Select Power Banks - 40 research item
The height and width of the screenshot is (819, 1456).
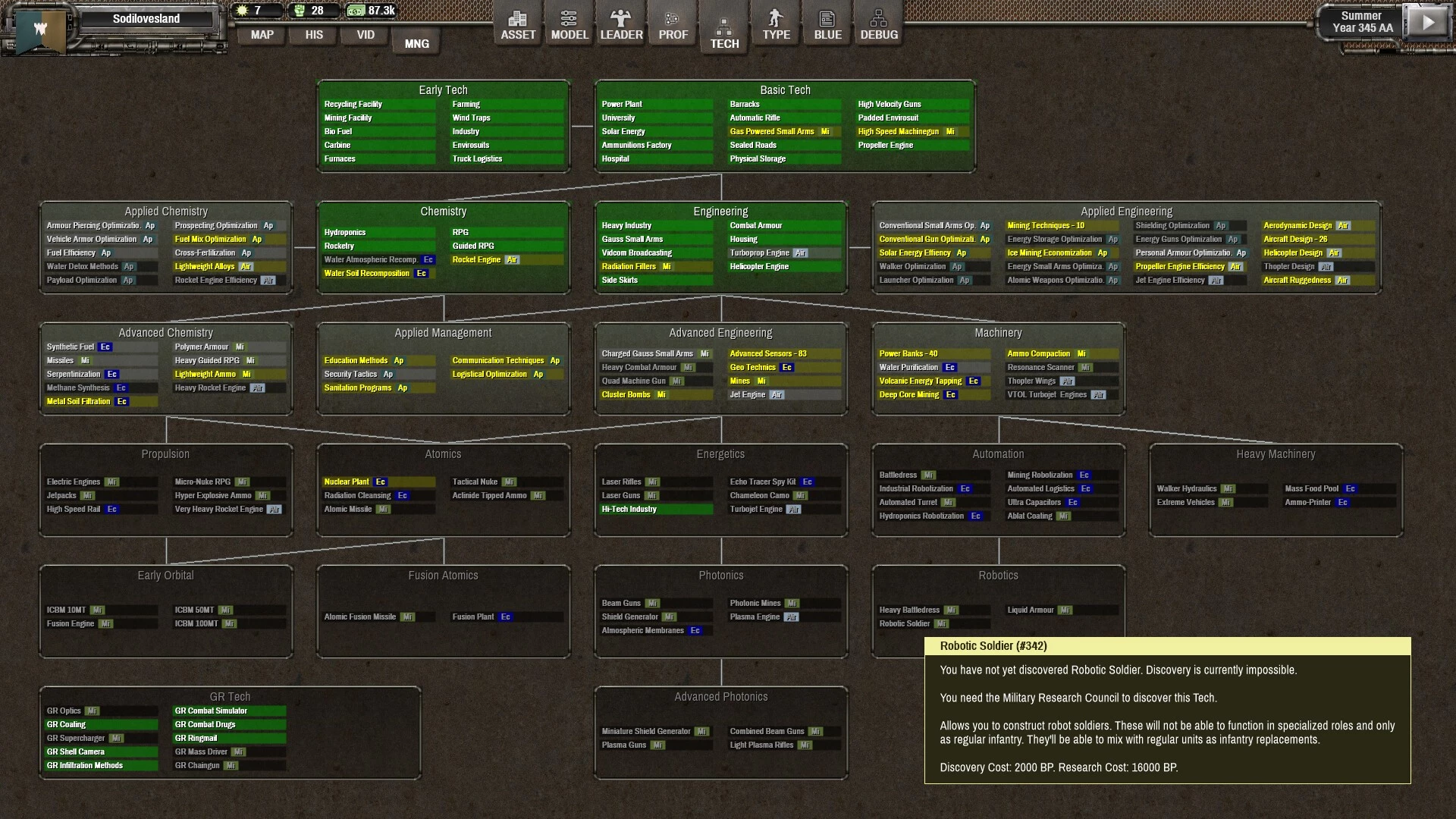(908, 354)
